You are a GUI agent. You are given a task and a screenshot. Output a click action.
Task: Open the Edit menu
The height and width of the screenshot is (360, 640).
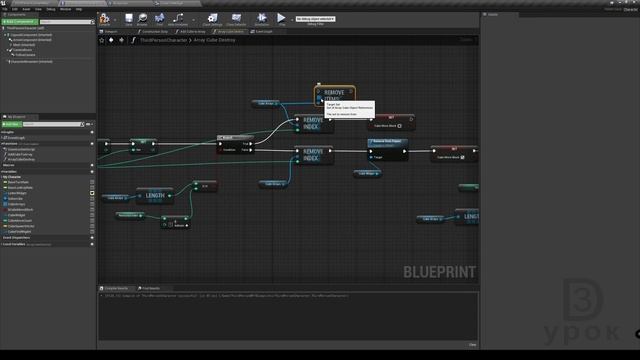pos(15,9)
